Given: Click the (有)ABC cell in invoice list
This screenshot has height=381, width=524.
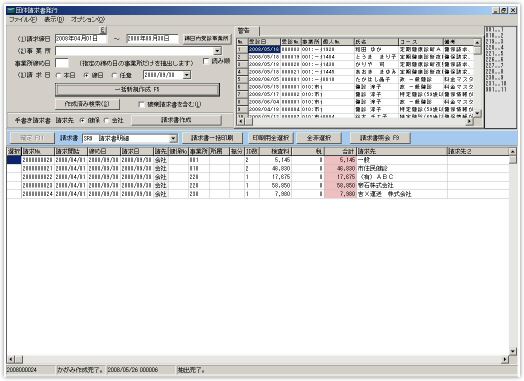Looking at the screenshot, I should click(x=402, y=177).
